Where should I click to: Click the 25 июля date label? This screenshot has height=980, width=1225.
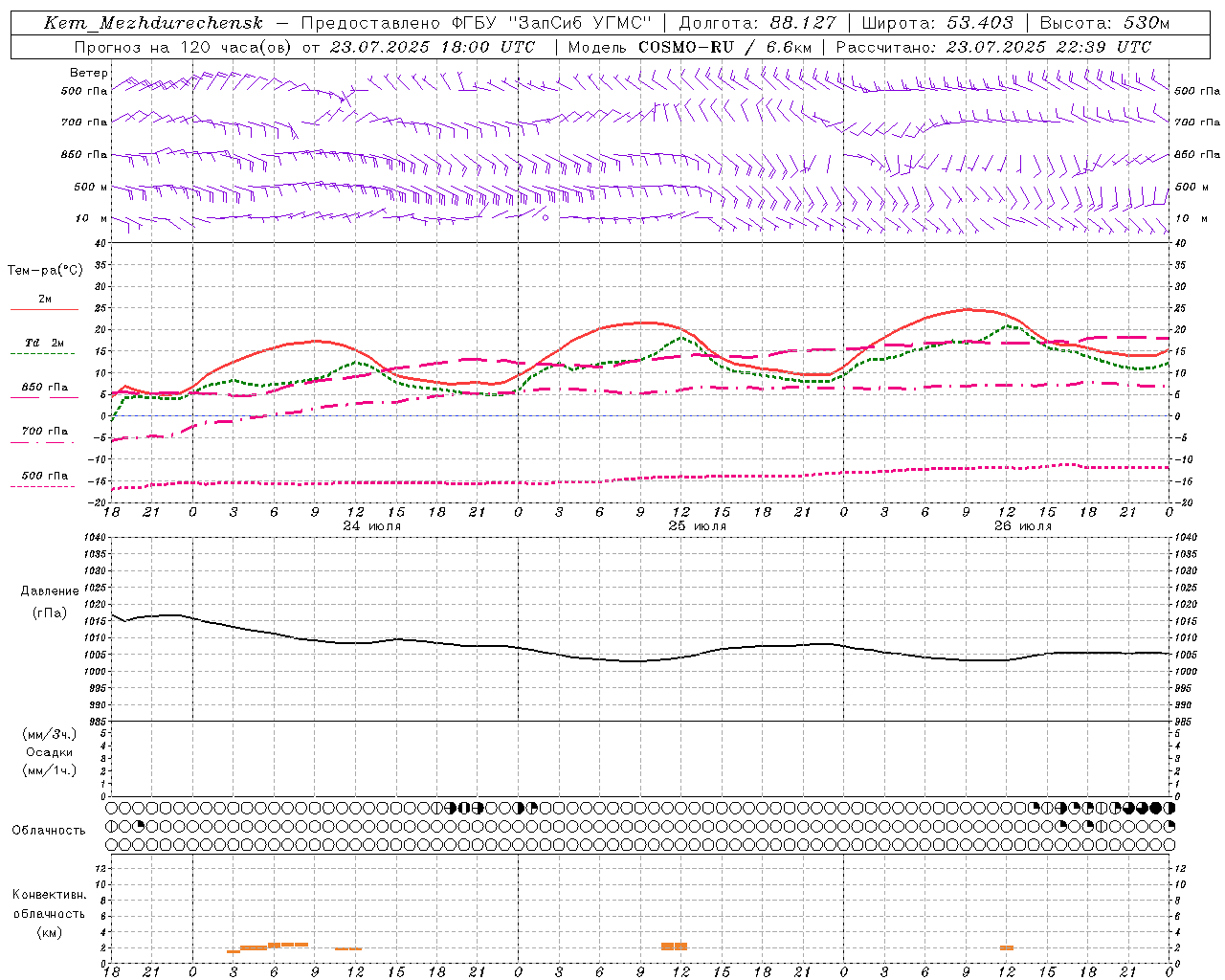coord(698,526)
